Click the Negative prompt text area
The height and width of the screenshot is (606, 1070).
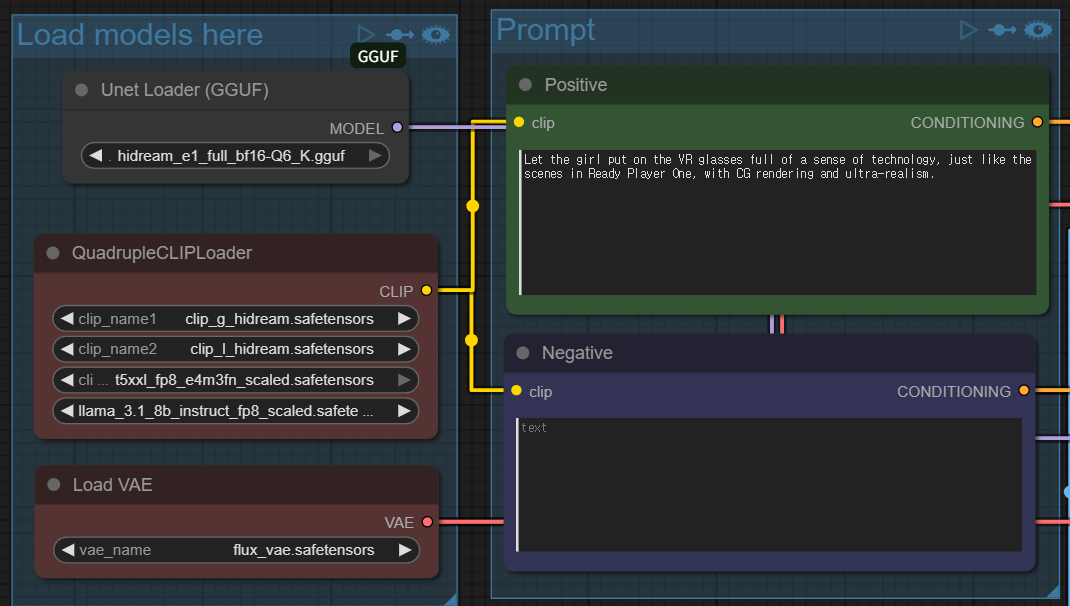coord(768,485)
